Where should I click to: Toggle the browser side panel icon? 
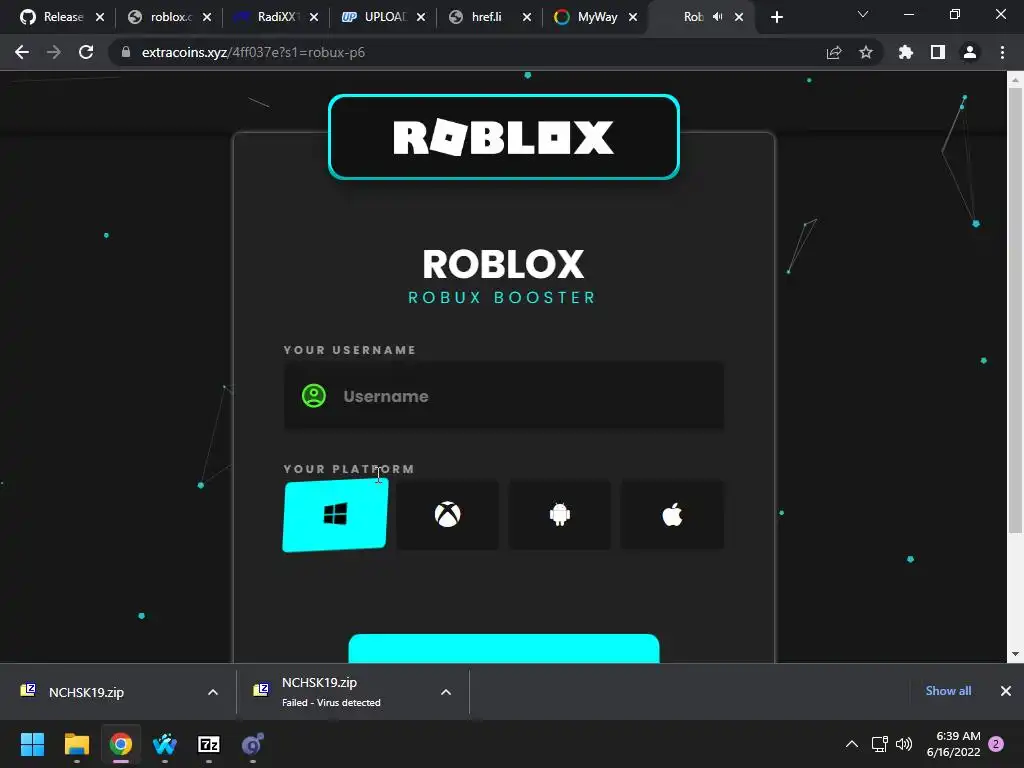click(938, 52)
